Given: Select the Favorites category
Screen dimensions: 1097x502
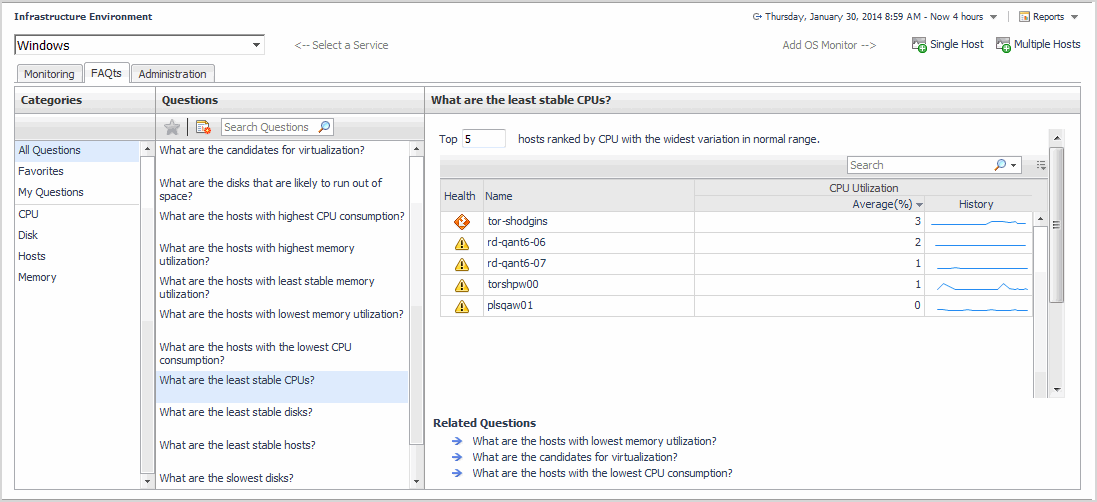Looking at the screenshot, I should click(41, 171).
